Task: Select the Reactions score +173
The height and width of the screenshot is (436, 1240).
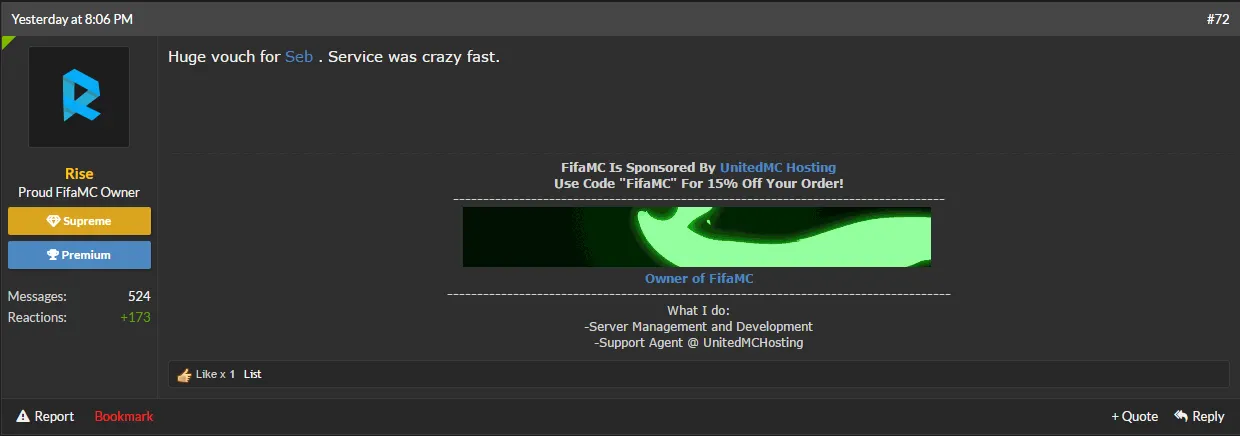Action: 135,318
